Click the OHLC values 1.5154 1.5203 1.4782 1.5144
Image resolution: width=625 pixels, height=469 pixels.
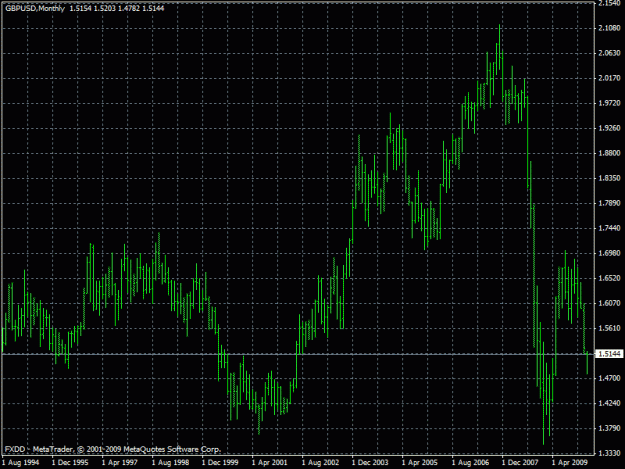[117, 8]
